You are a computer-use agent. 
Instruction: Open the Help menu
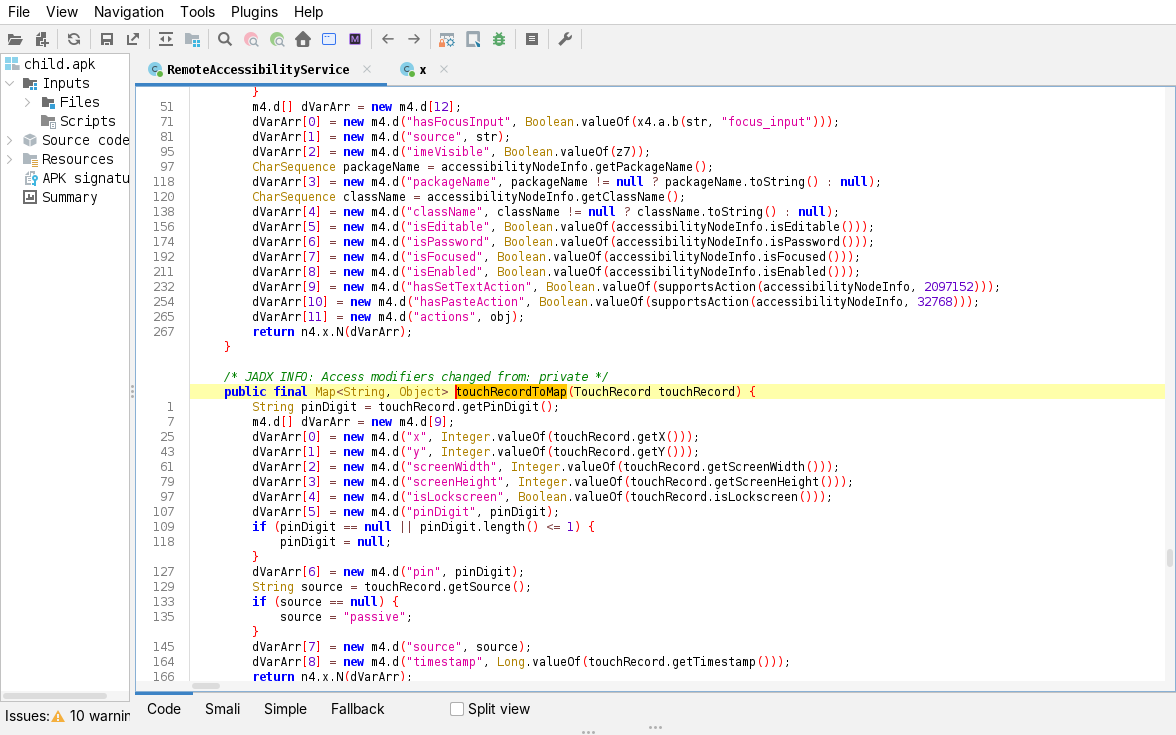[x=308, y=12]
